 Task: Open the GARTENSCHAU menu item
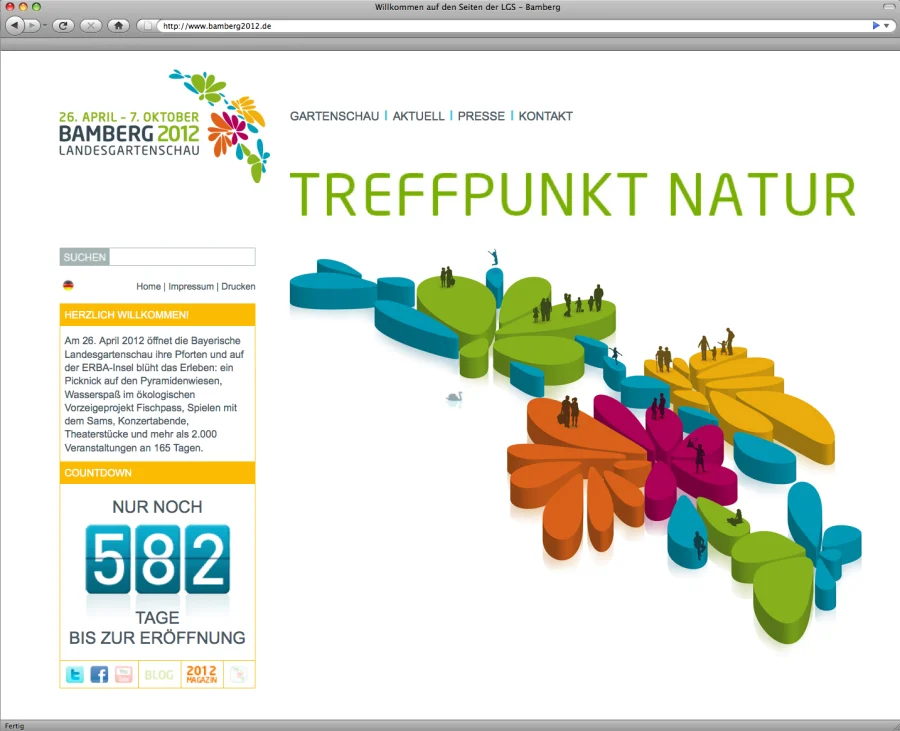tap(334, 116)
